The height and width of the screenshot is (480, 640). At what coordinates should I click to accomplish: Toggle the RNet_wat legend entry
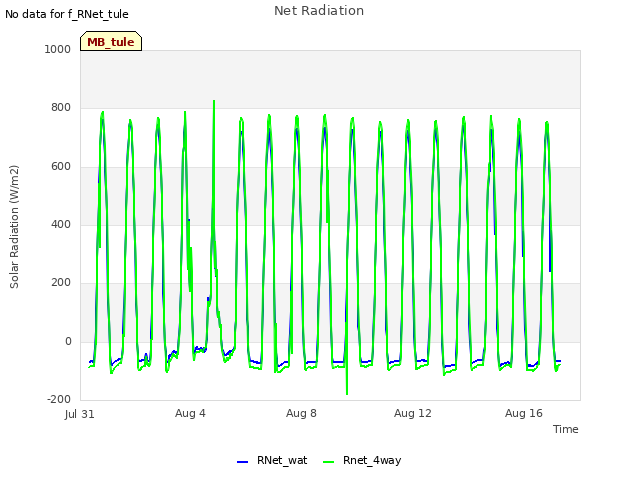(272, 460)
